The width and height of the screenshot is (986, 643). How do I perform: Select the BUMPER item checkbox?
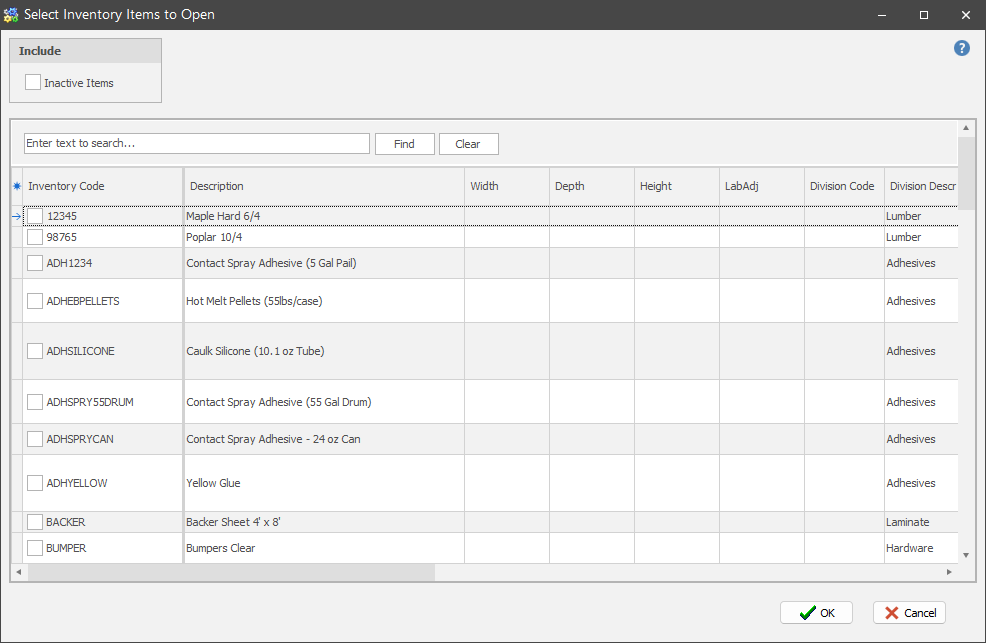(x=35, y=548)
